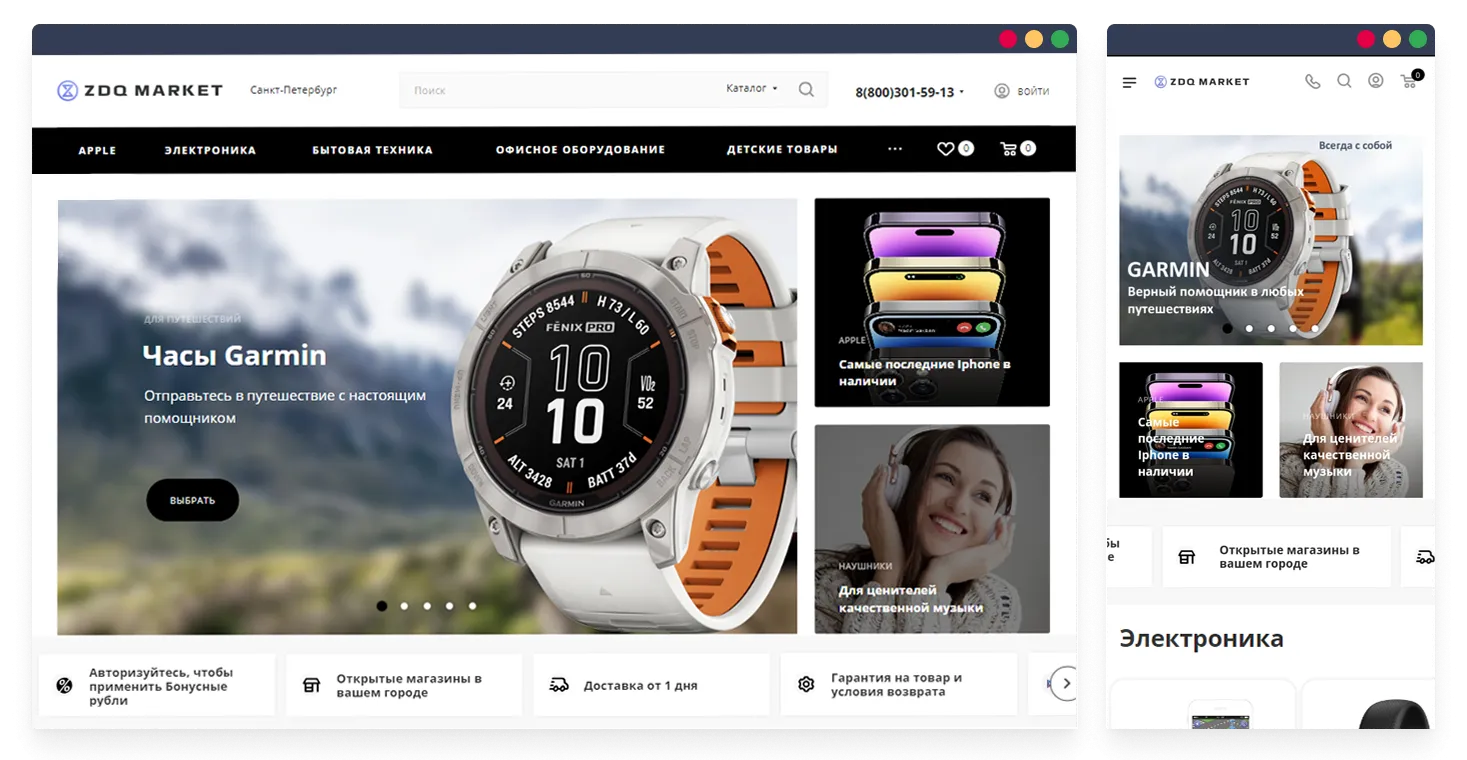Viewport: 1467px width, 760px height.
Task: Expand the phone number 8(800)301-59-13 dropdown
Action: click(909, 92)
